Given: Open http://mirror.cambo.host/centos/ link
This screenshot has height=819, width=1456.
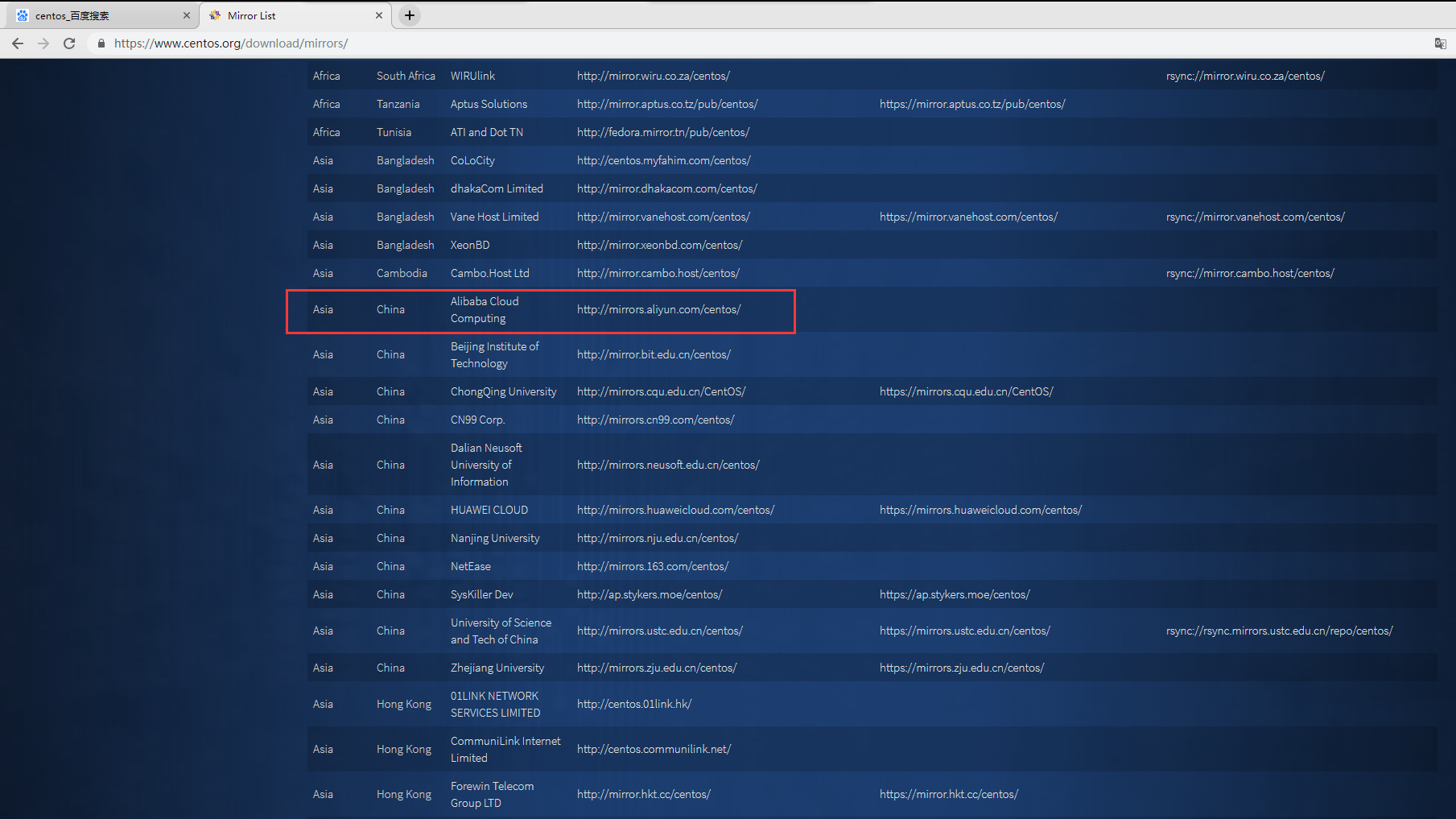Looking at the screenshot, I should tap(658, 273).
